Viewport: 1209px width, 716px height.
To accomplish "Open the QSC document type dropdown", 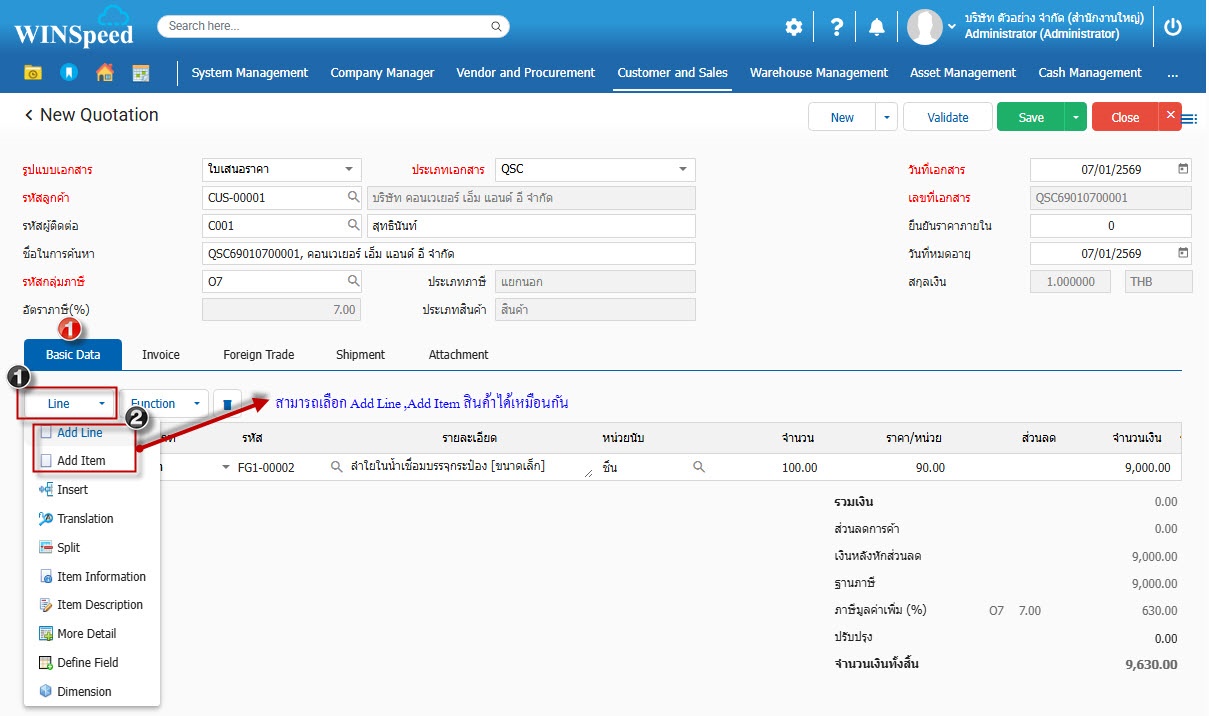I will 682,170.
